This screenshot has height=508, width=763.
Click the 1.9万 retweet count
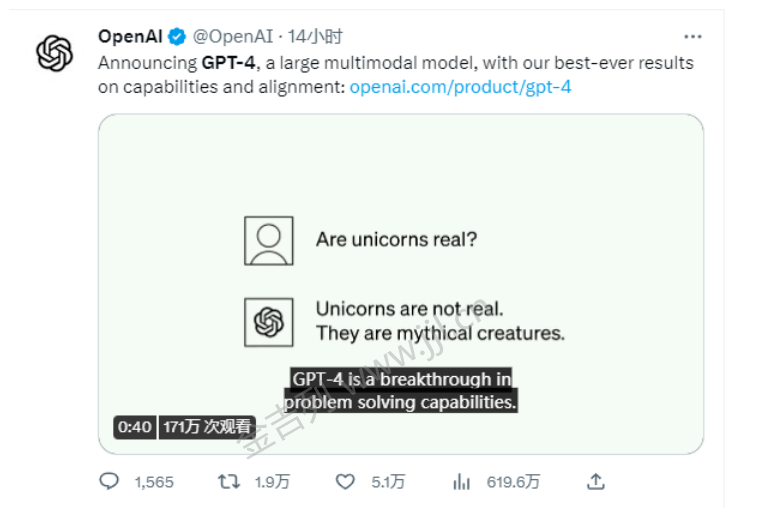272,482
